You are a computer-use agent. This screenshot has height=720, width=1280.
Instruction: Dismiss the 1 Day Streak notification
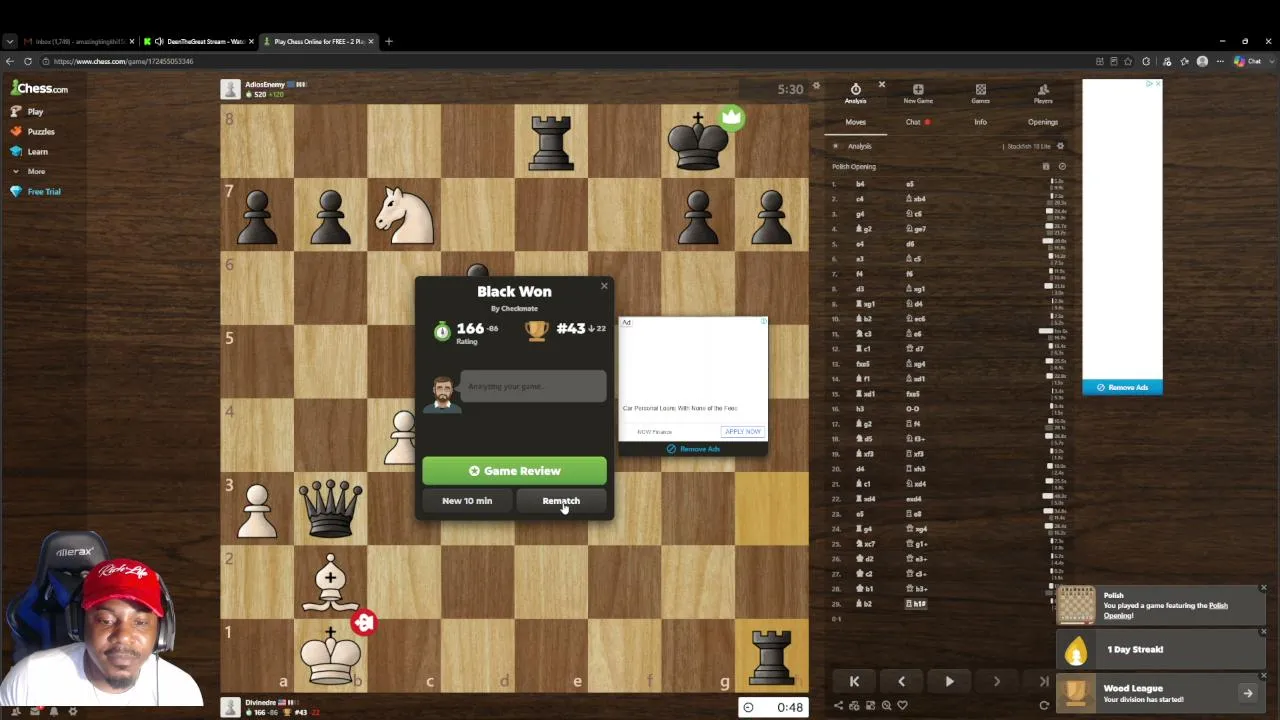[x=1263, y=632]
